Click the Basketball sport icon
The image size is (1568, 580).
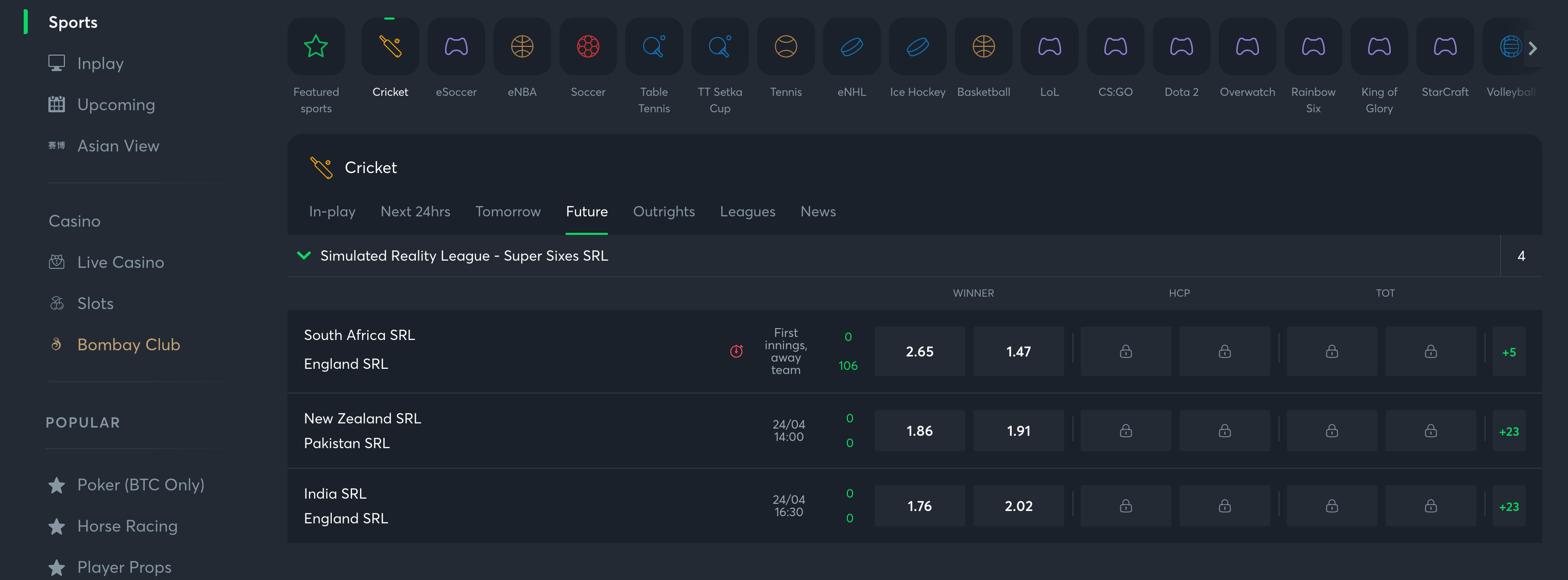tap(983, 45)
